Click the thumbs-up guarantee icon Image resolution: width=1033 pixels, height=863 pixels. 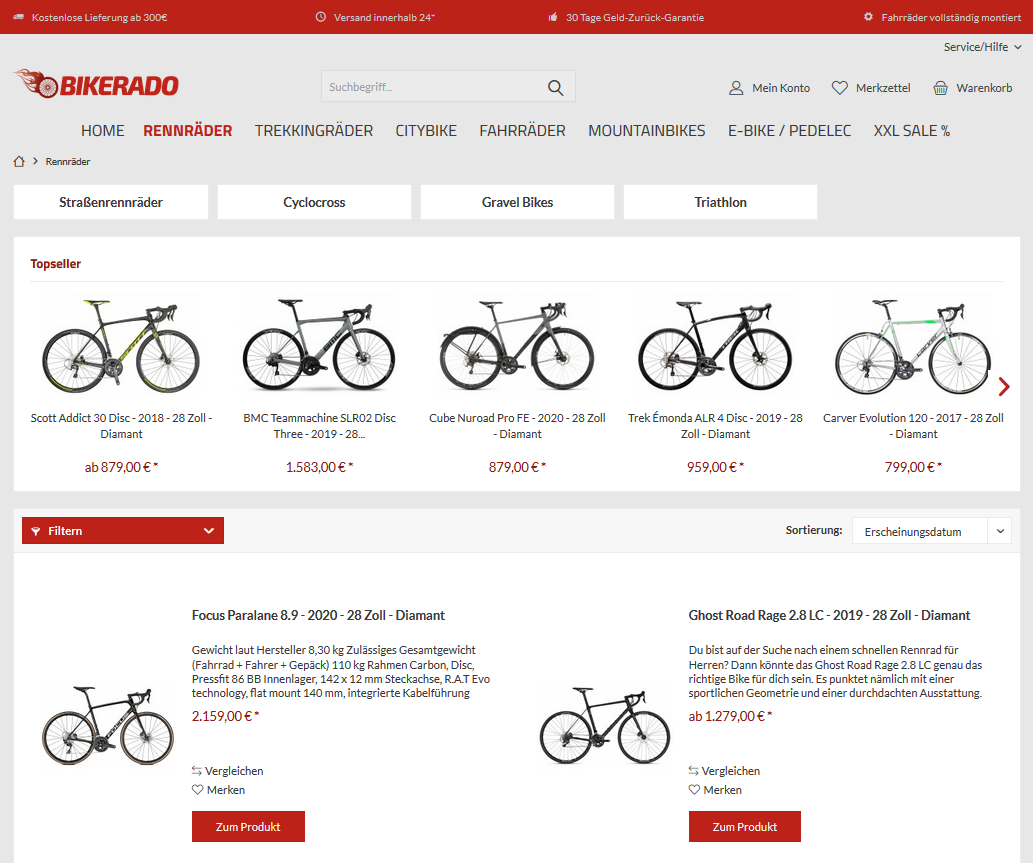[x=553, y=17]
